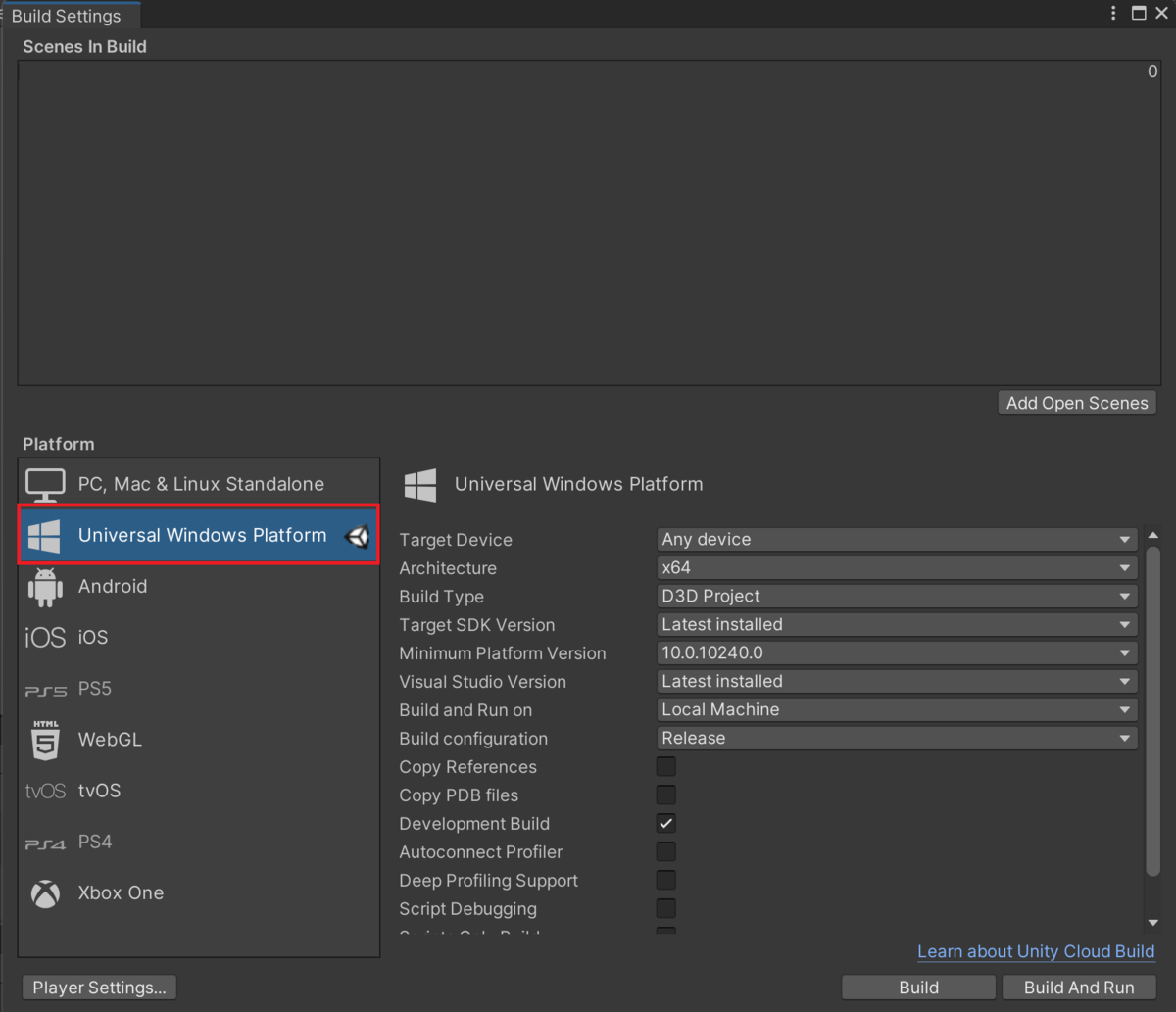Image resolution: width=1176 pixels, height=1012 pixels.
Task: Maximize the Build Settings window
Action: 1139,13
